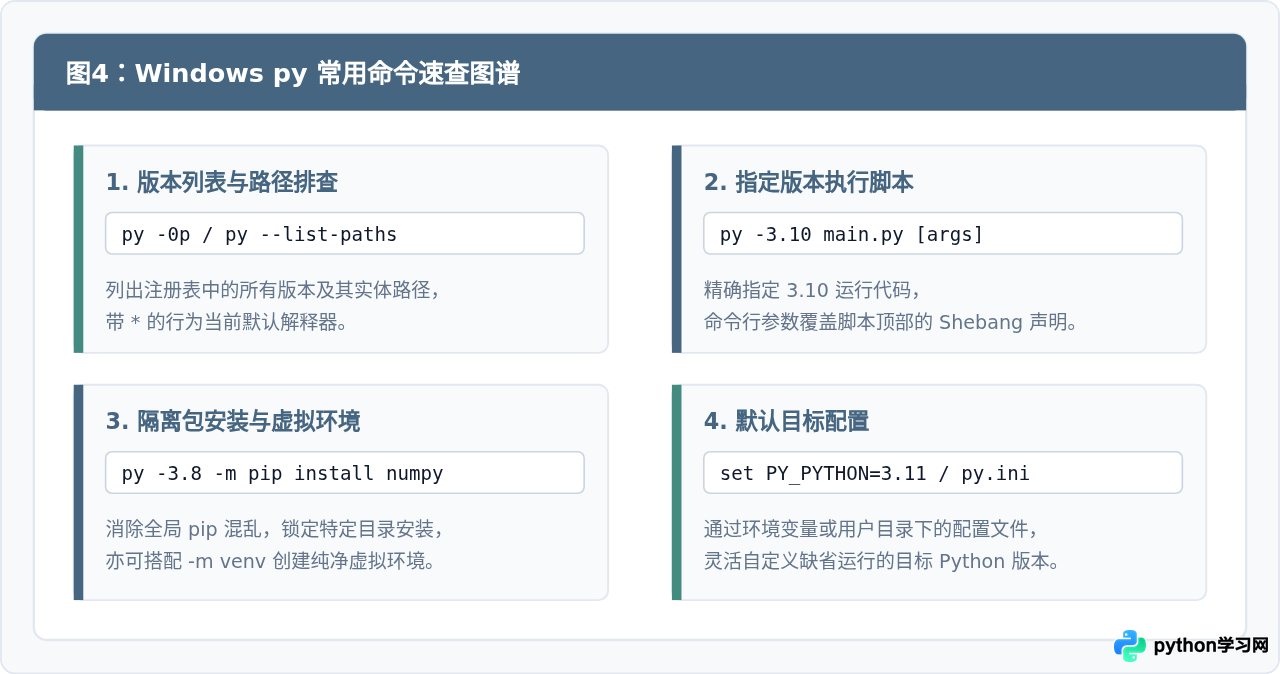Click the text '带 * 的行为当前默认解释器。'

[x=227, y=322]
